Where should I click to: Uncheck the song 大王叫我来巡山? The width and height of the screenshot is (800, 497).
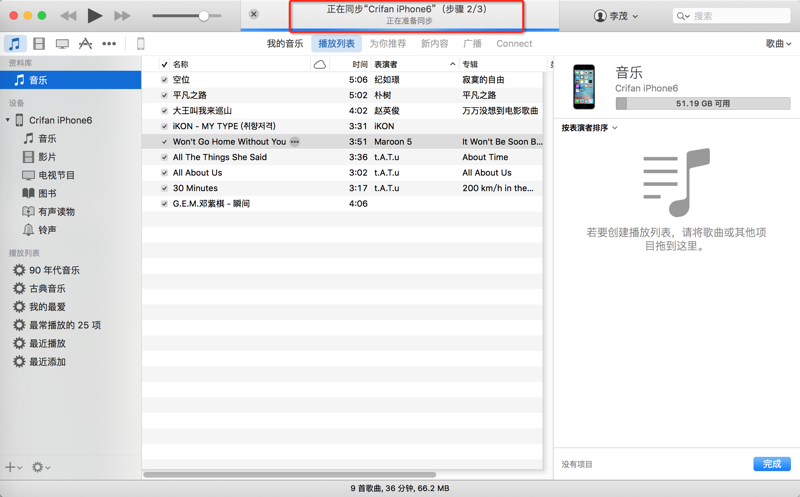[x=164, y=111]
